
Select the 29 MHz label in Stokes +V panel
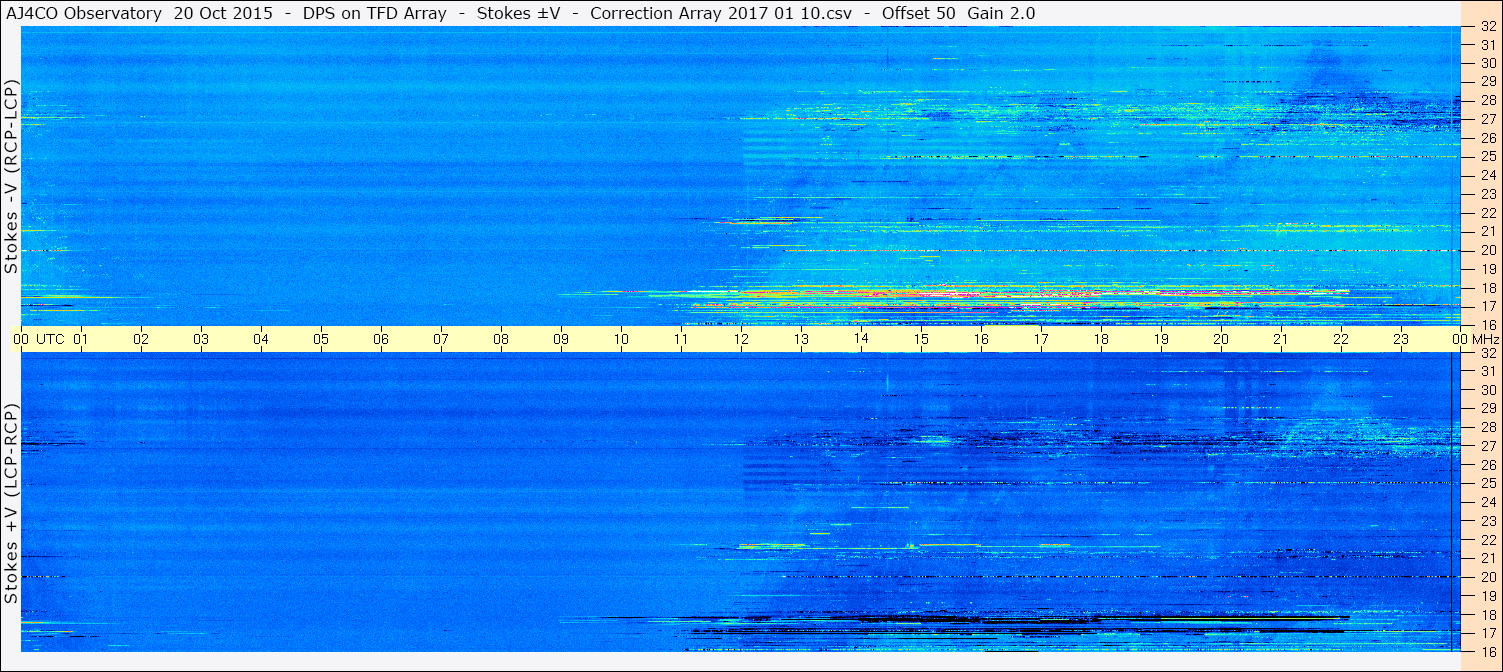coord(1487,409)
